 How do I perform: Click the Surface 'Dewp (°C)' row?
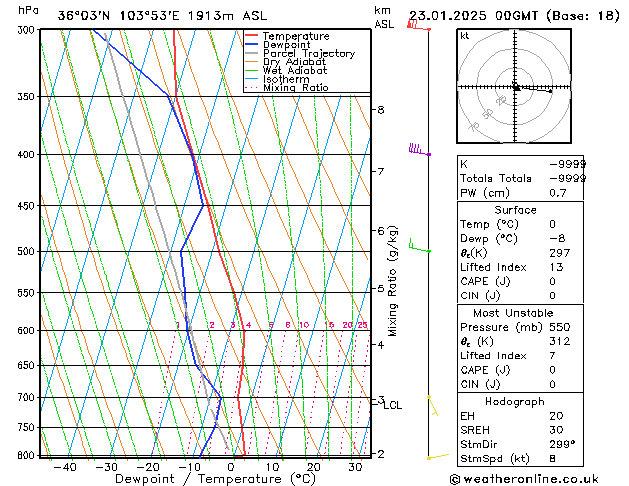[x=520, y=239]
